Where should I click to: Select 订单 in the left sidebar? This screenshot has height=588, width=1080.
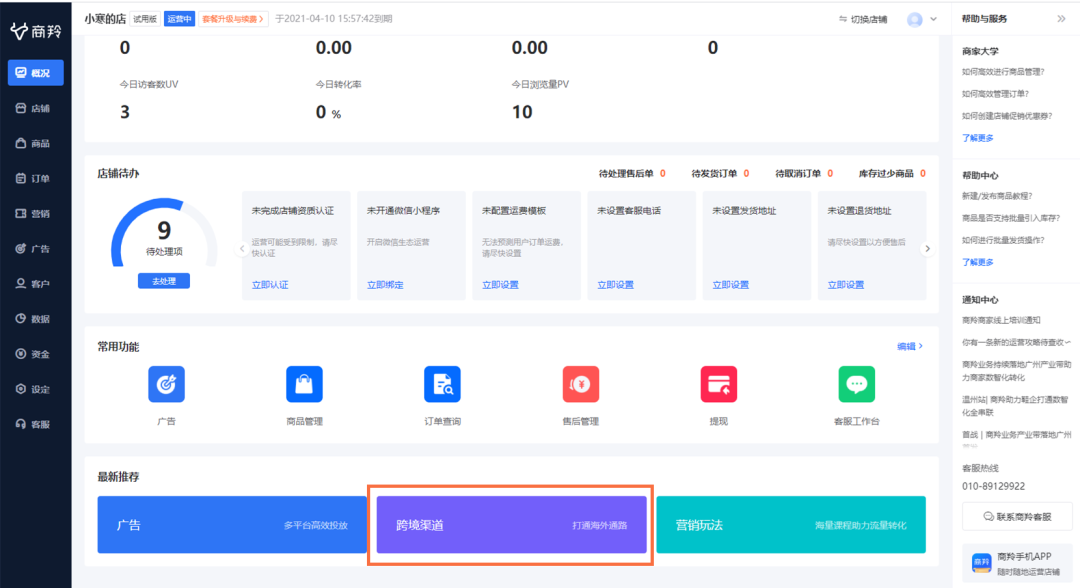34,178
